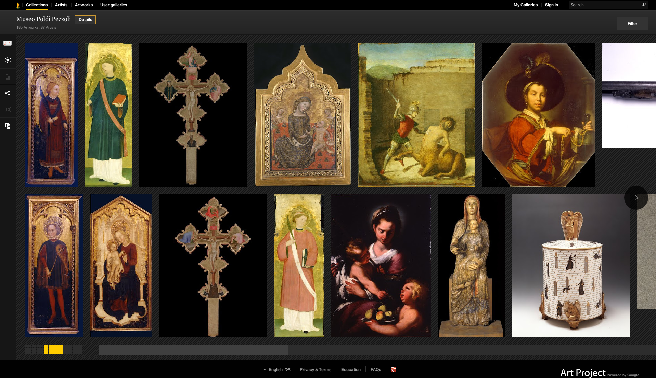Open the FAQs footer link

coord(375,370)
